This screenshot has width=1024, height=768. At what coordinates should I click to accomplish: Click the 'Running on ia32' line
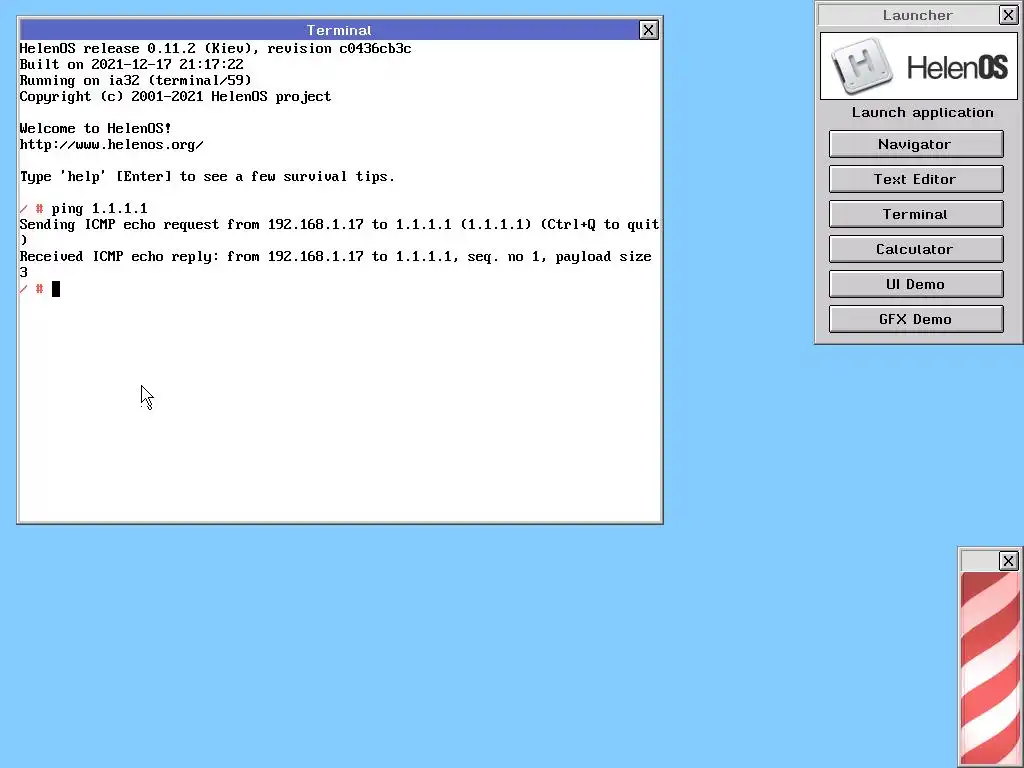tap(135, 81)
